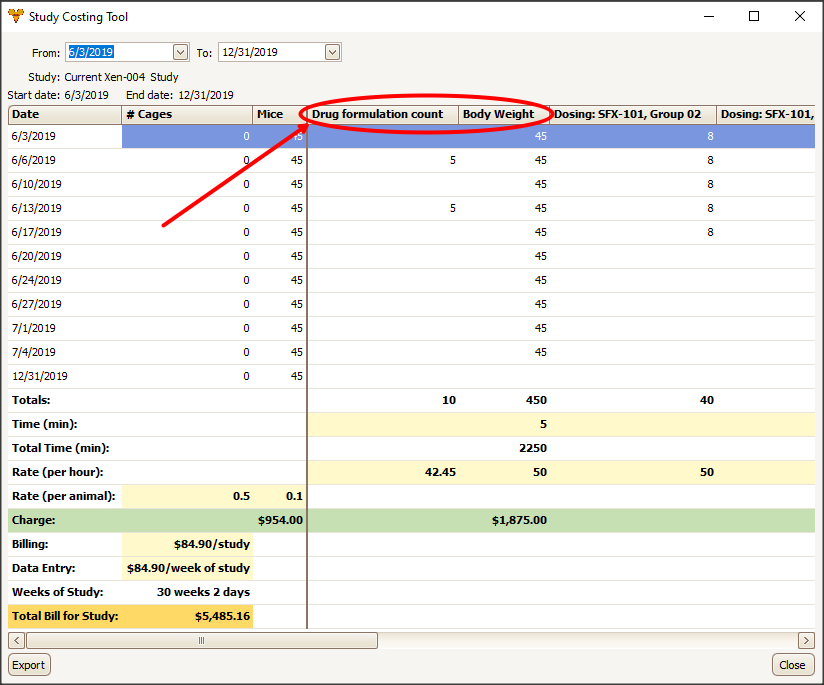Export the costing table
Screen dimensions: 824x685
pyautogui.click(x=29, y=665)
